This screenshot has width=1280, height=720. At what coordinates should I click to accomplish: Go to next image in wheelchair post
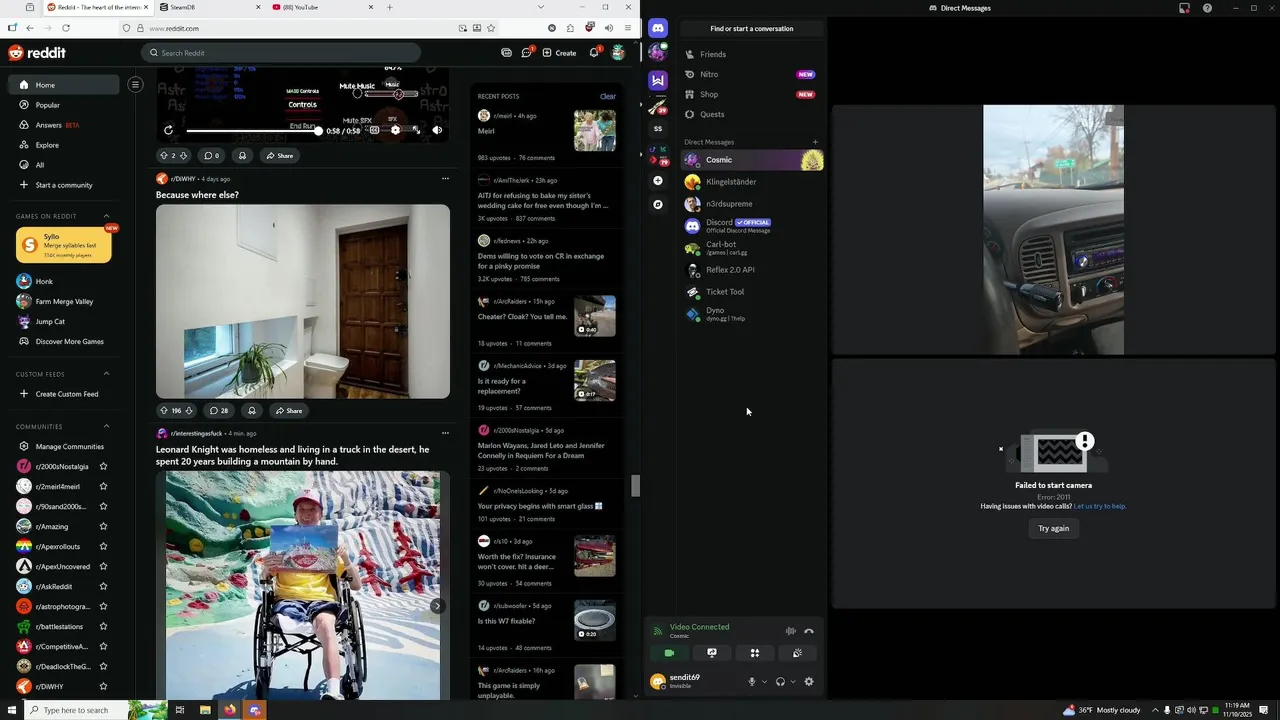click(436, 606)
